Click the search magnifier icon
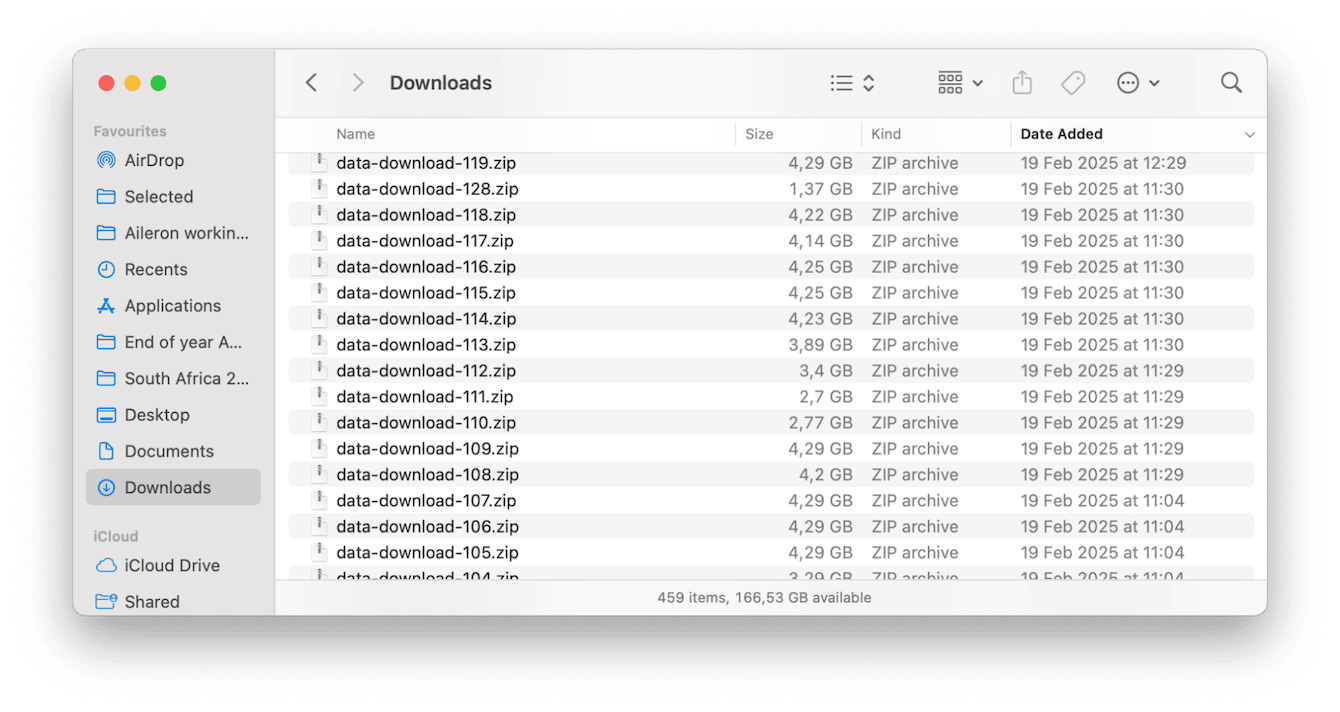 click(x=1231, y=83)
